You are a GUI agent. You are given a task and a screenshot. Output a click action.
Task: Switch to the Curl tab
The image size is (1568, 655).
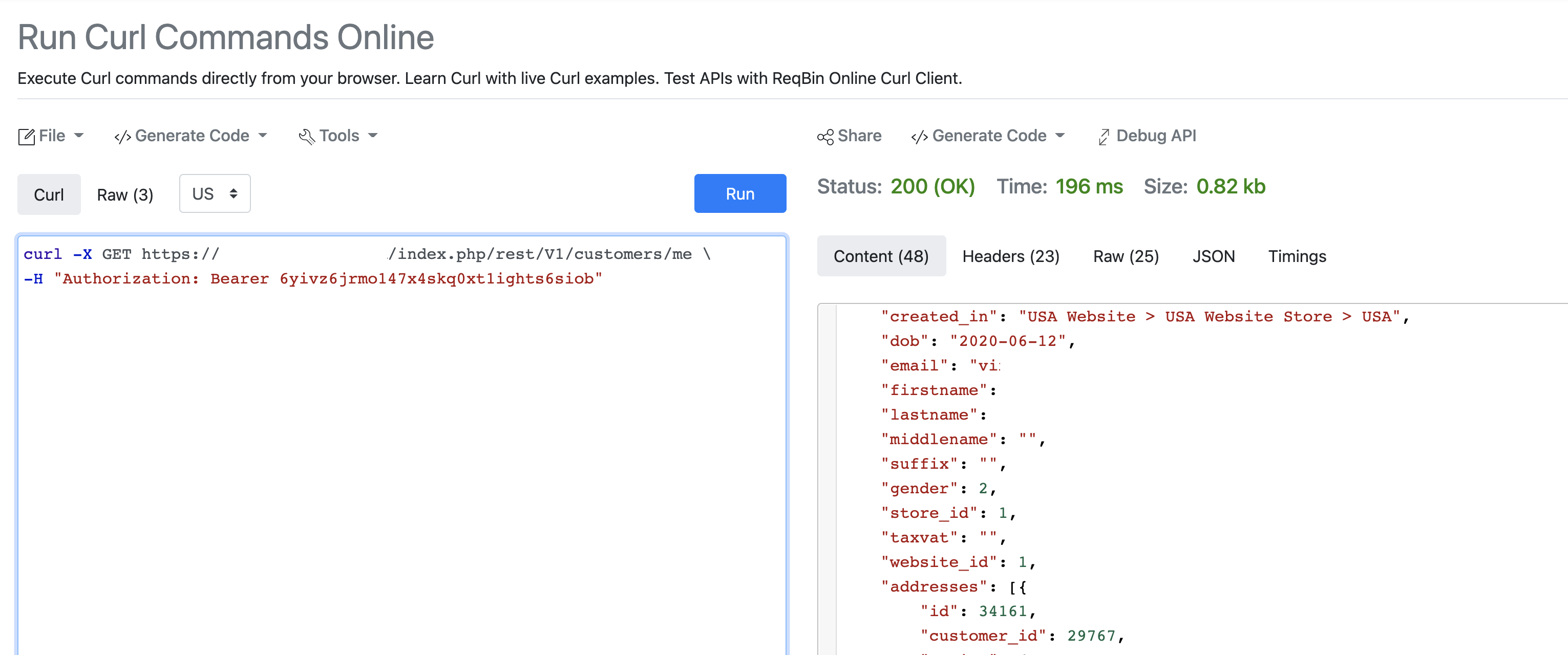click(x=49, y=194)
